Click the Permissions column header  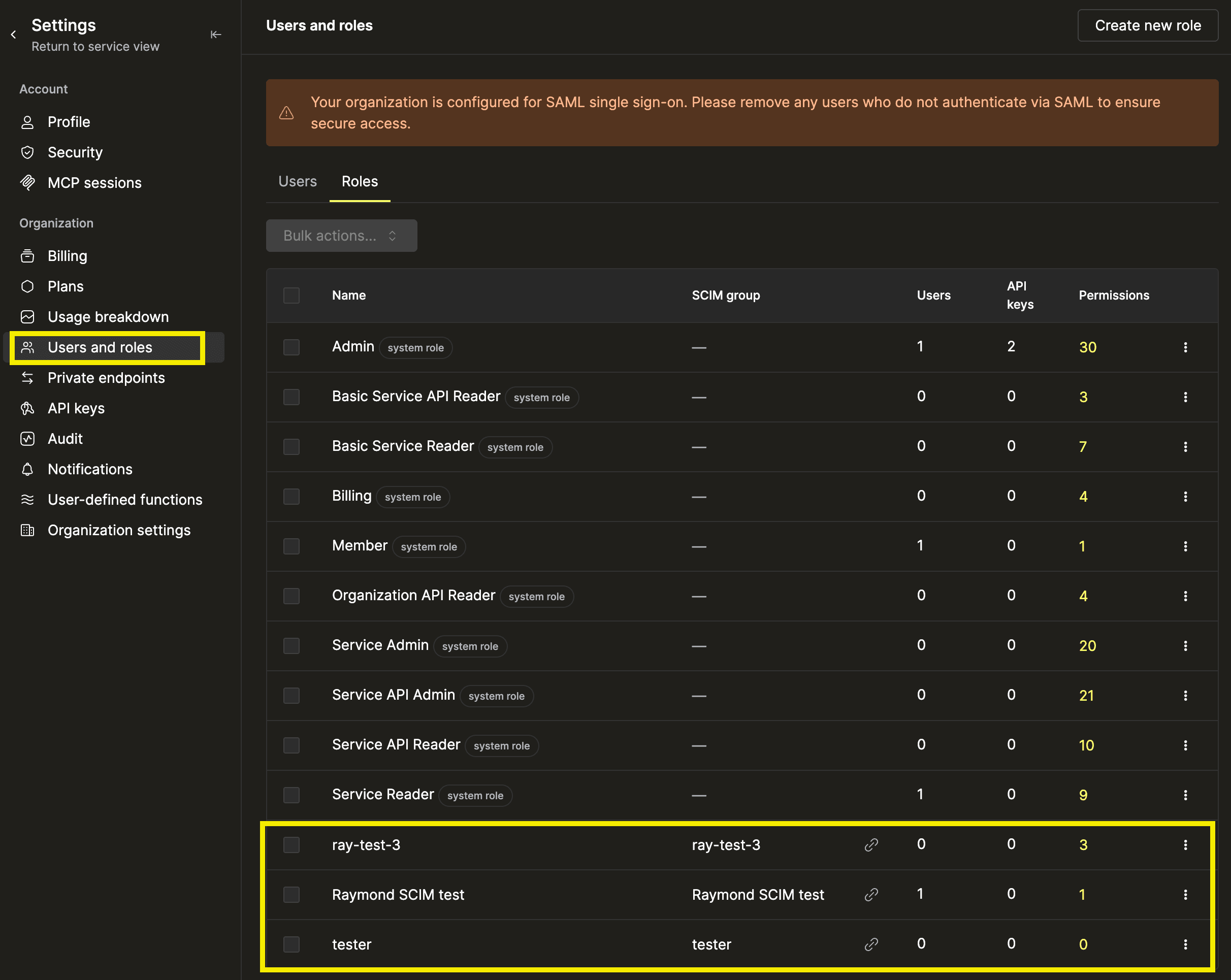tap(1114, 296)
